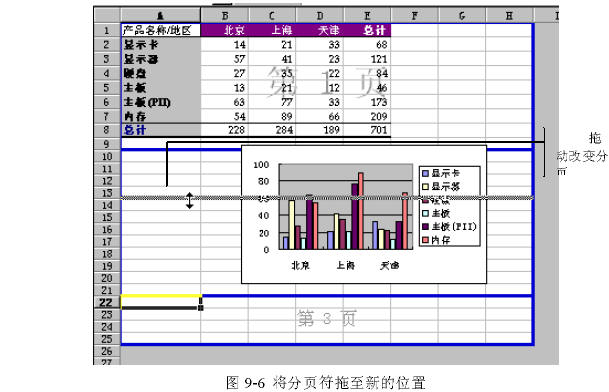
Task: Click cell value 701
Action: [x=378, y=130]
